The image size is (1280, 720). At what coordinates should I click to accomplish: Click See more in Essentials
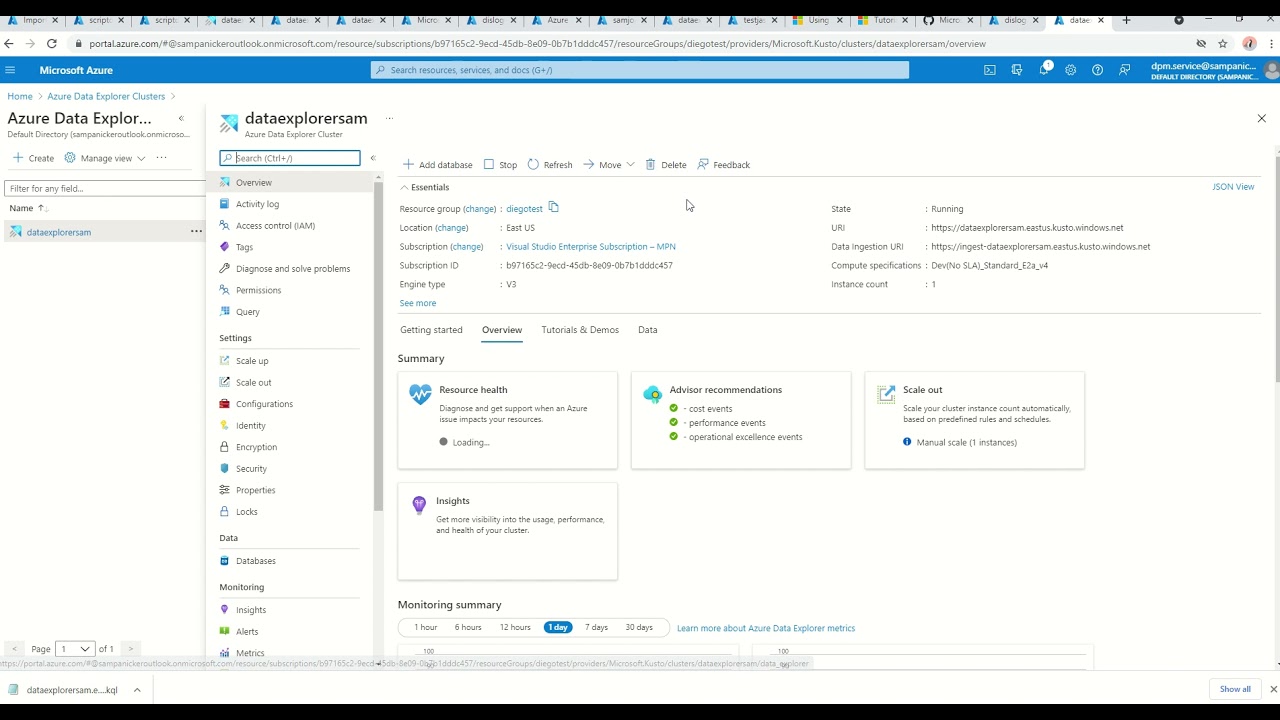(418, 303)
